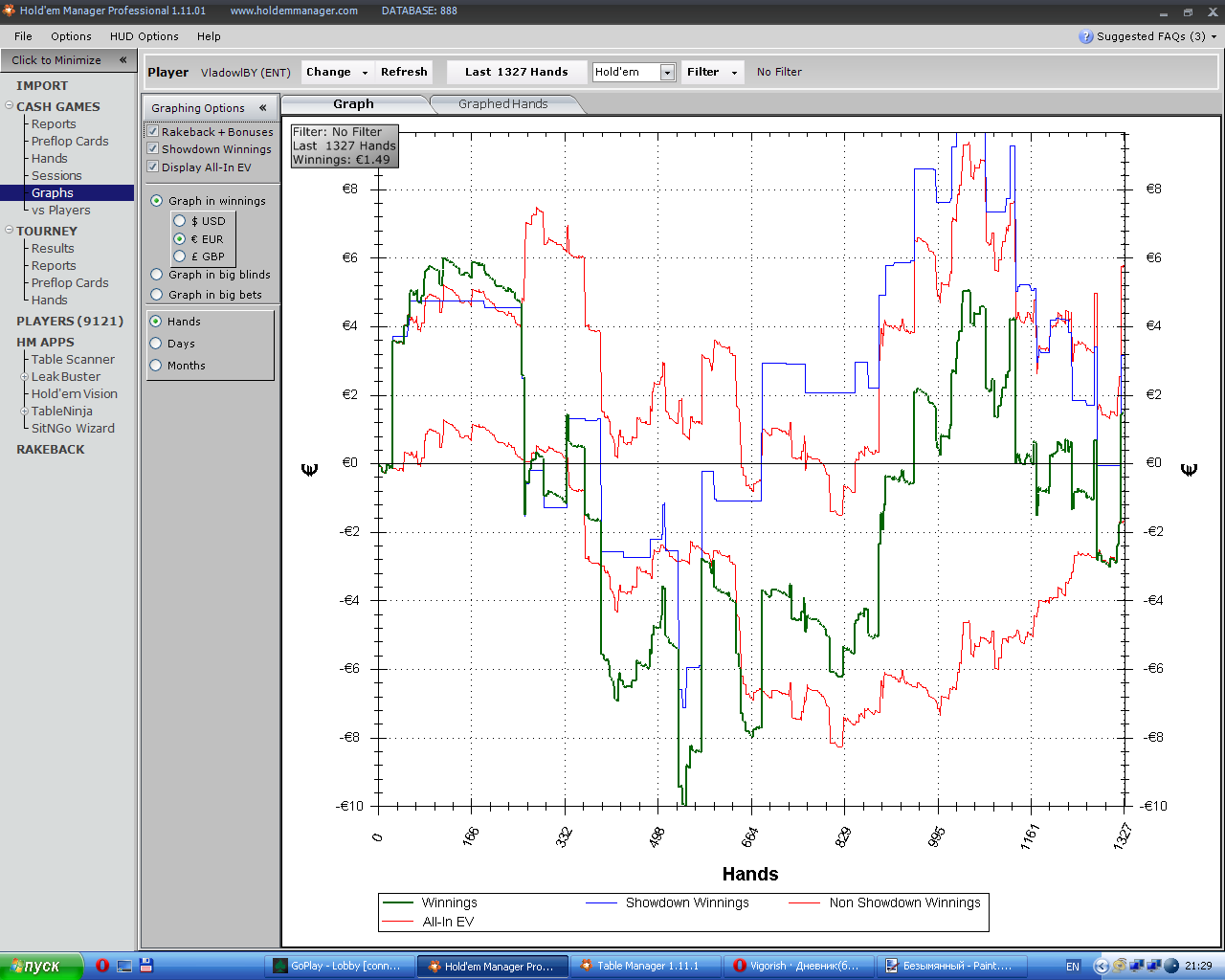Image resolution: width=1225 pixels, height=980 pixels.
Task: Toggle the Showdown Winnings checkbox
Action: (152, 149)
